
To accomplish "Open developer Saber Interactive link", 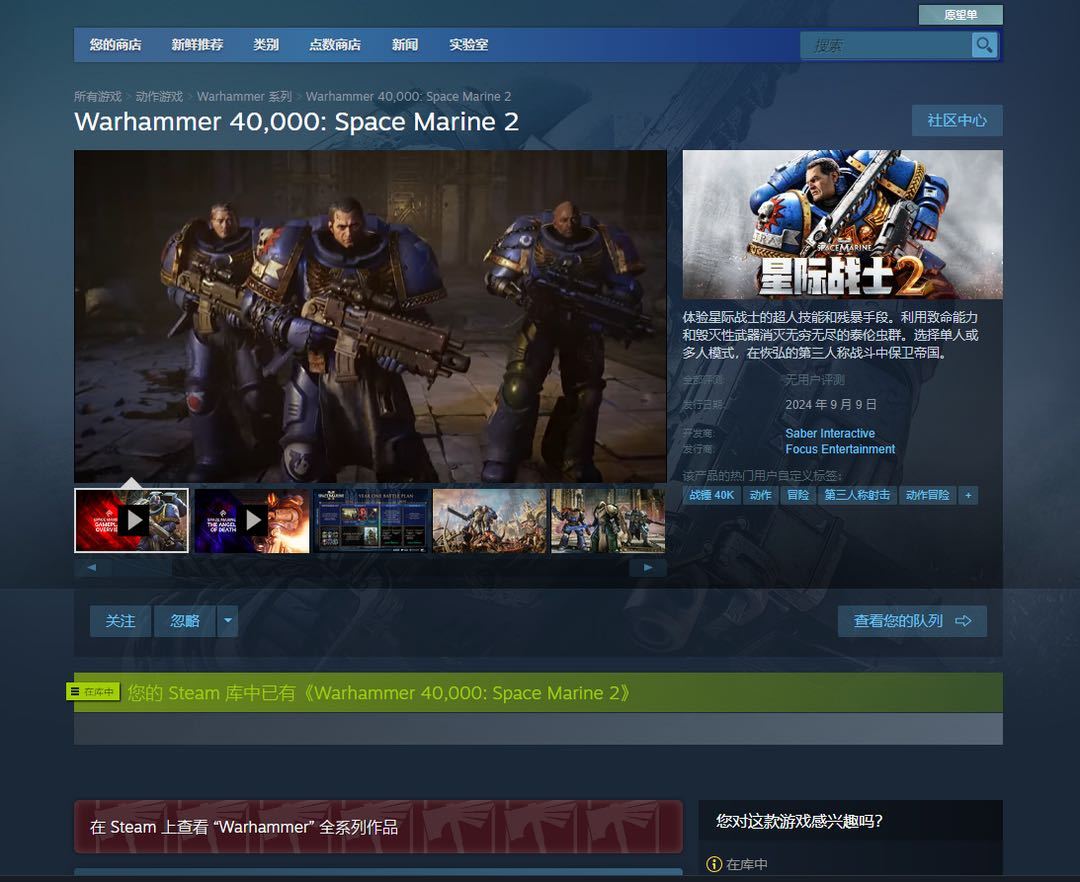I will click(830, 433).
